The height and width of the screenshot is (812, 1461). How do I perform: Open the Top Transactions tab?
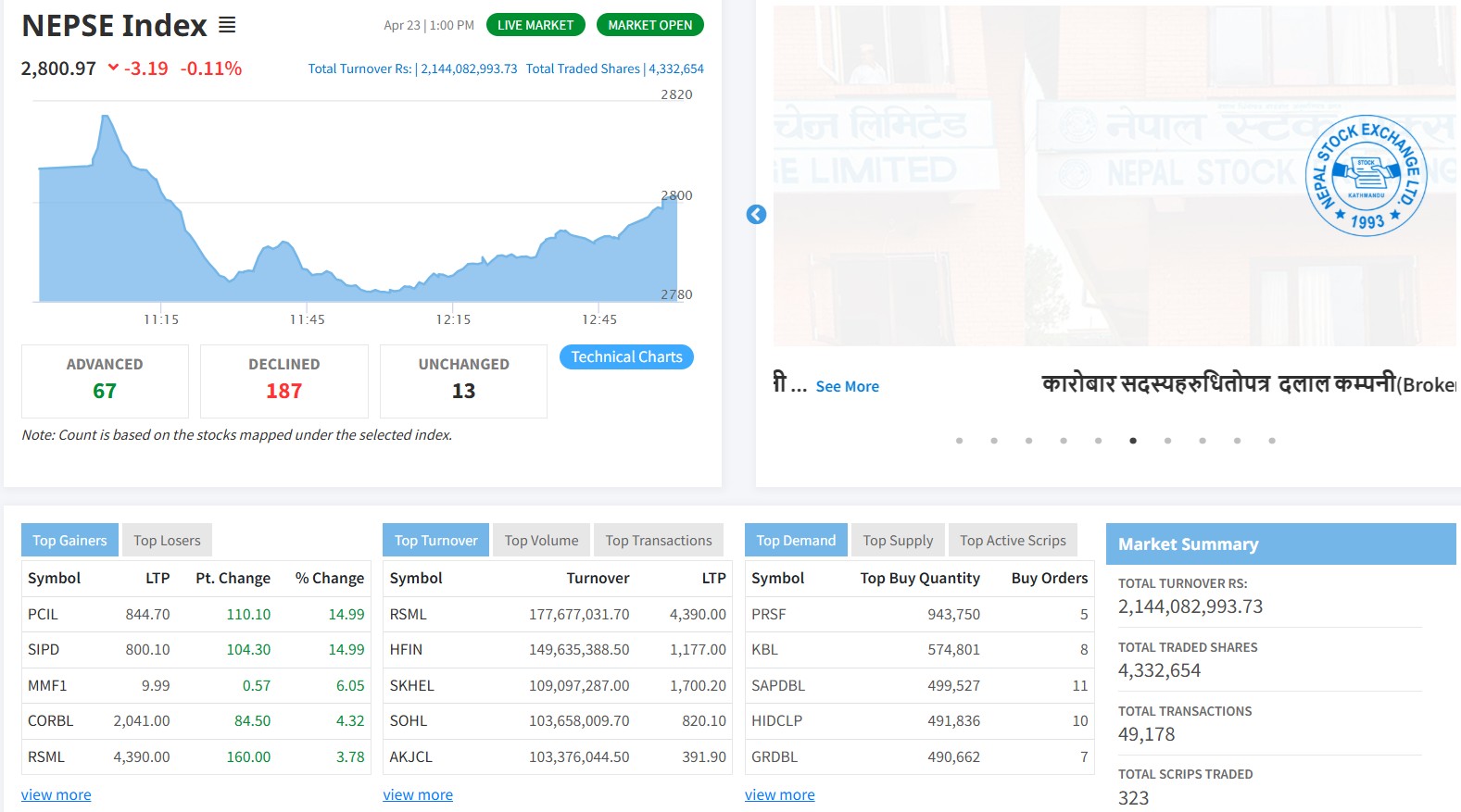click(x=659, y=541)
